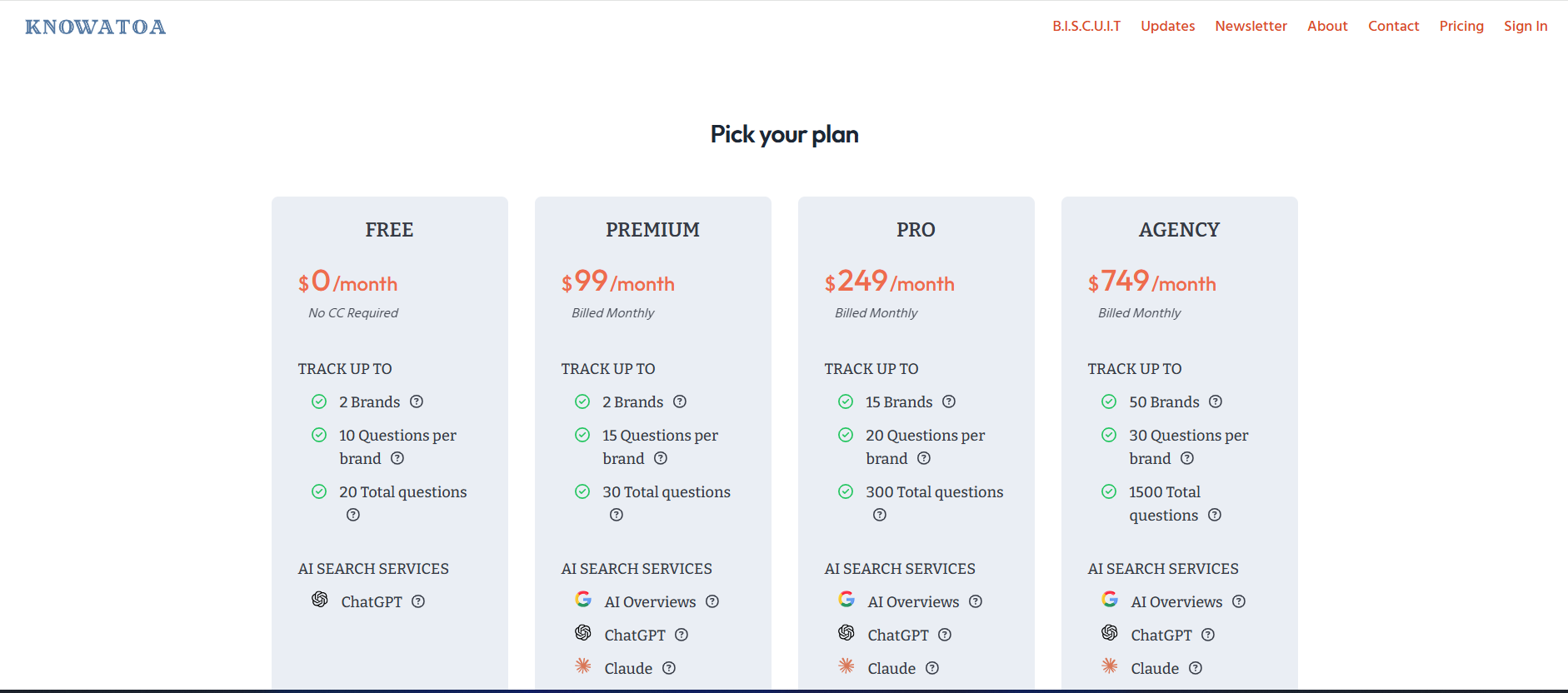Click the Claude icon in the Pro plan
This screenshot has height=693, width=1568.
(x=846, y=666)
